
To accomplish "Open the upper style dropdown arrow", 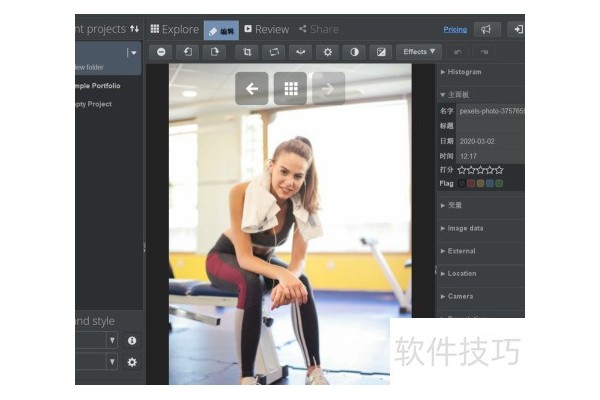I will [112, 340].
